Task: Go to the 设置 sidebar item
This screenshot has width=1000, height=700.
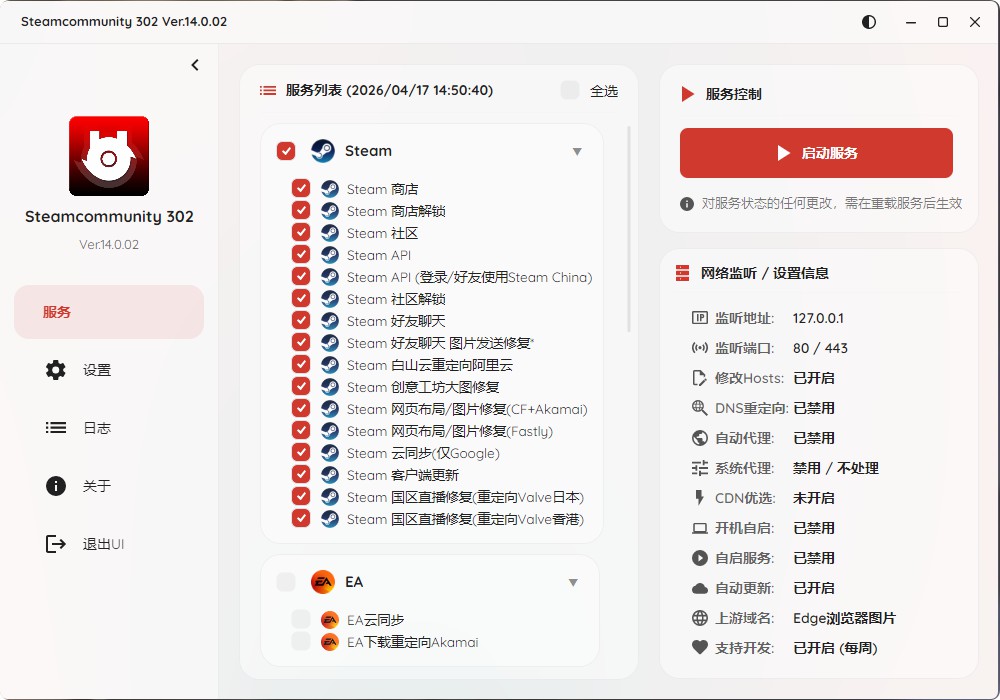Action: click(x=109, y=370)
